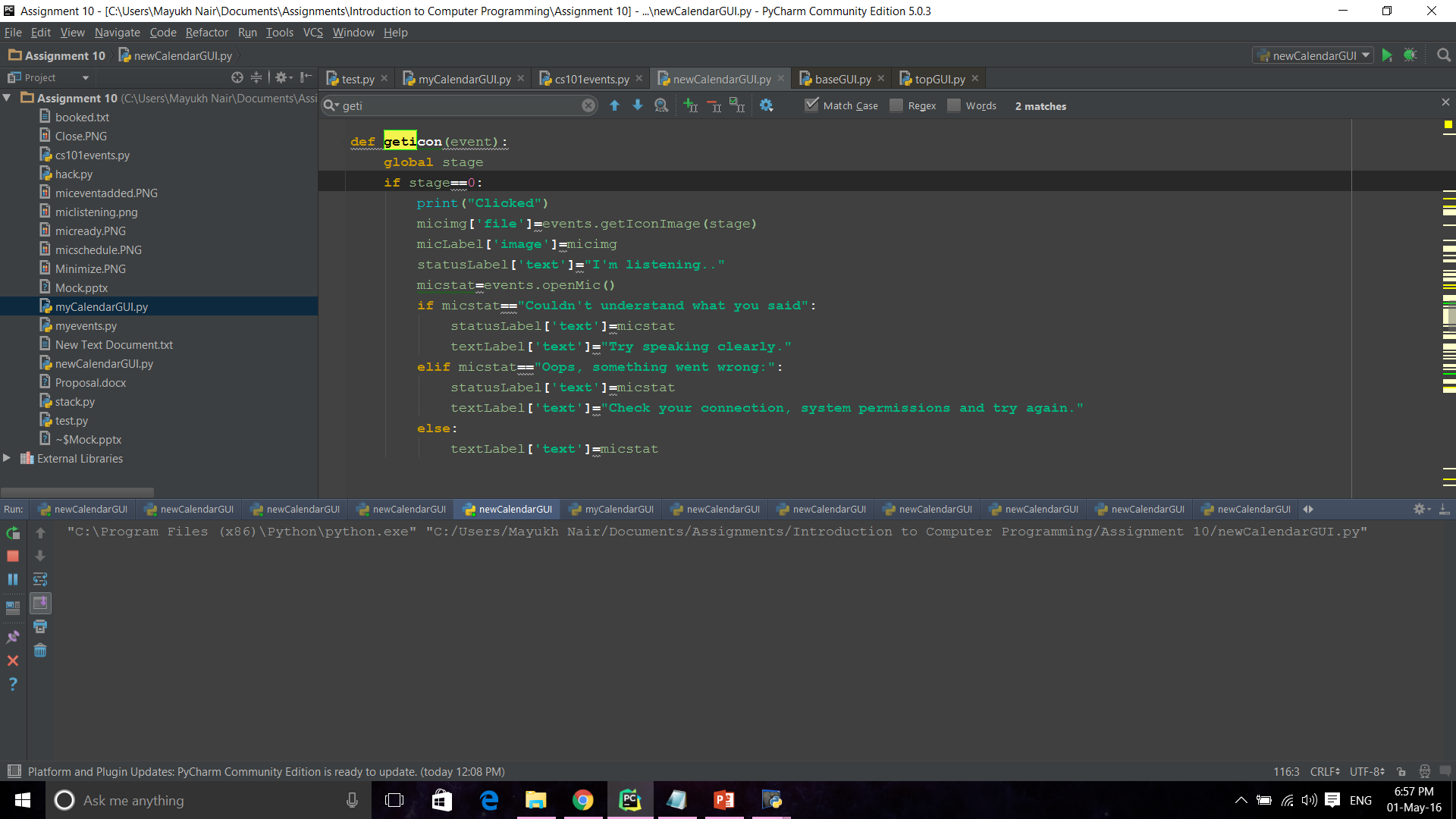Screen dimensions: 1456x819
Task: Open Chrome from Windows taskbar
Action: (x=582, y=800)
